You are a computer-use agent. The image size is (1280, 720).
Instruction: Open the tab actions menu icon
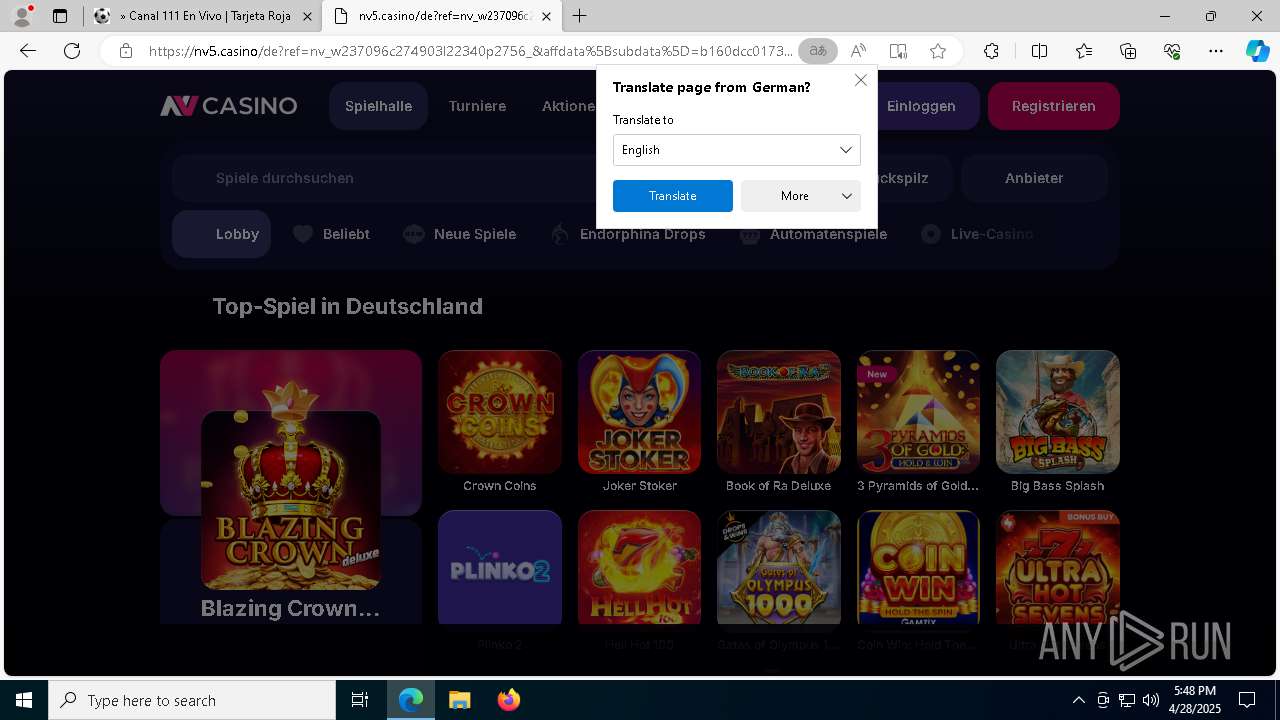coord(60,16)
